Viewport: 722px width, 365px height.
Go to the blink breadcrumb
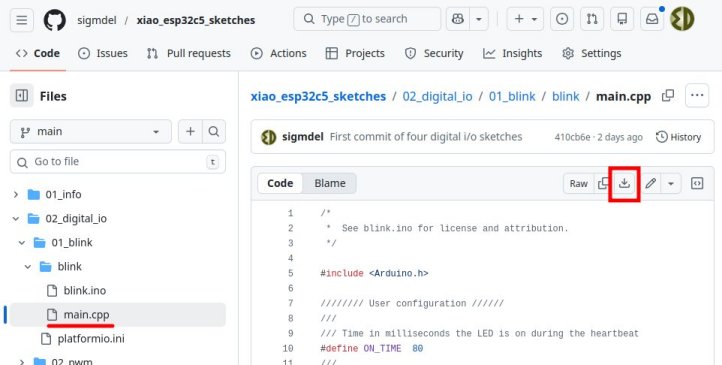pyautogui.click(x=565, y=96)
